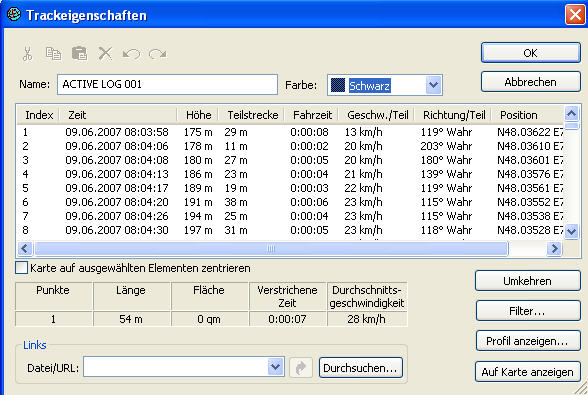Open the Filter... dialog button
The image size is (588, 395).
528,311
